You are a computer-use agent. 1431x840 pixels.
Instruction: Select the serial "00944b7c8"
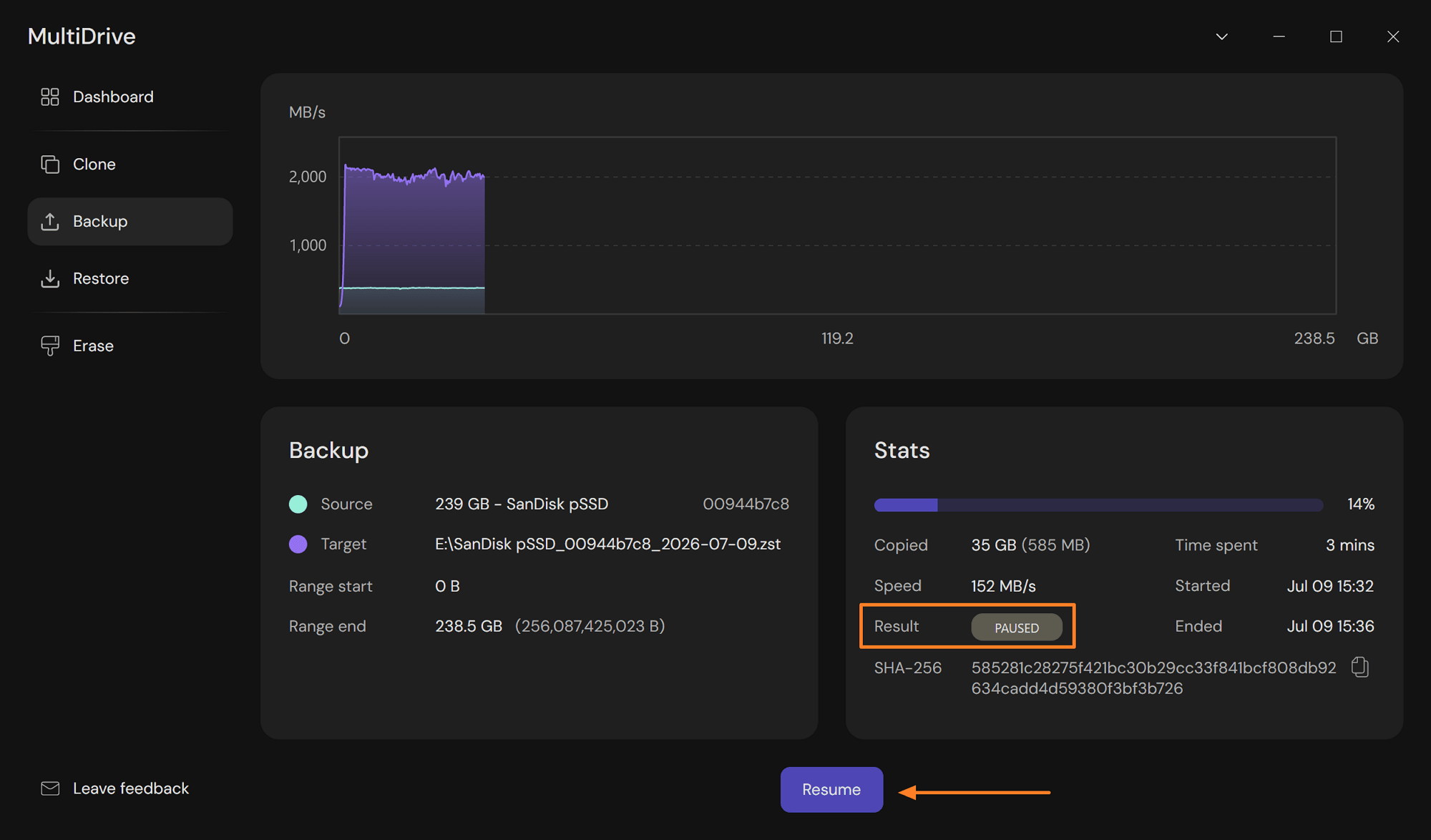click(746, 504)
